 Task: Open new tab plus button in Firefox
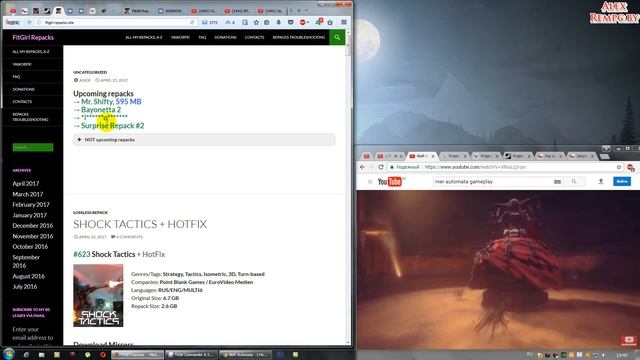[x=299, y=11]
